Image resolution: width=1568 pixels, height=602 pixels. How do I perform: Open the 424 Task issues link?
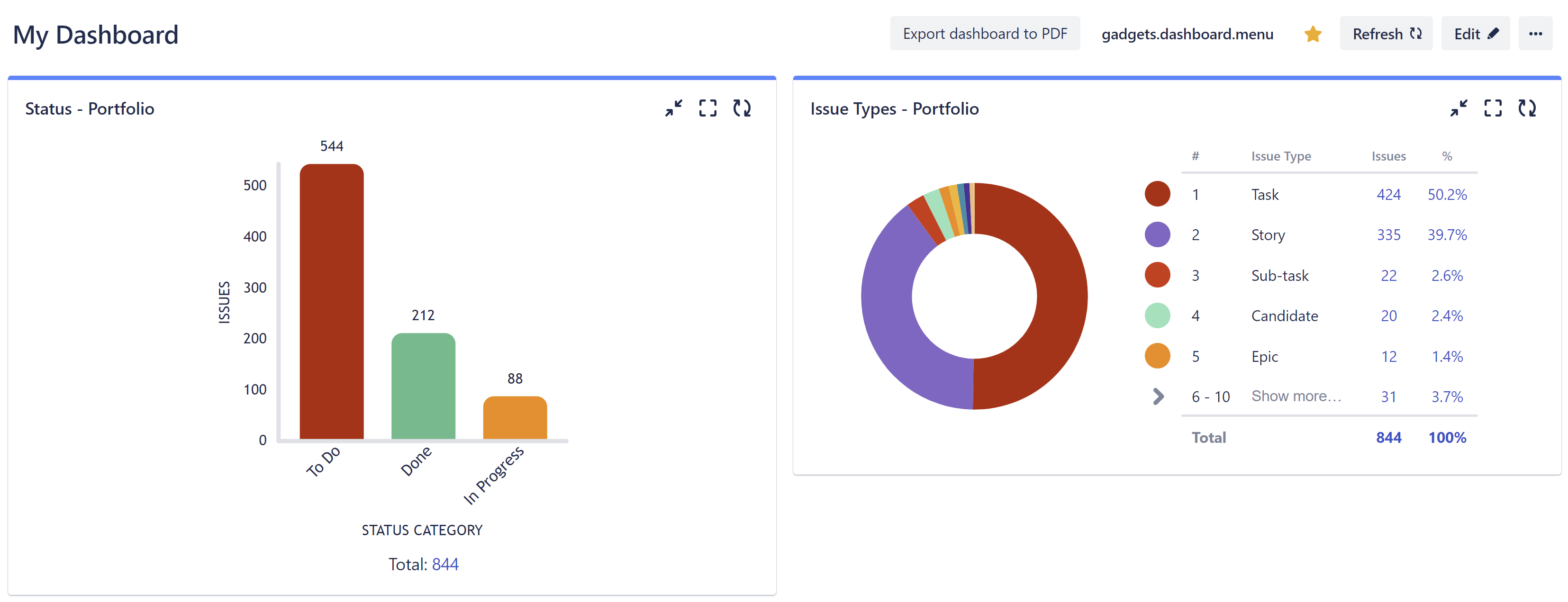point(1388,194)
